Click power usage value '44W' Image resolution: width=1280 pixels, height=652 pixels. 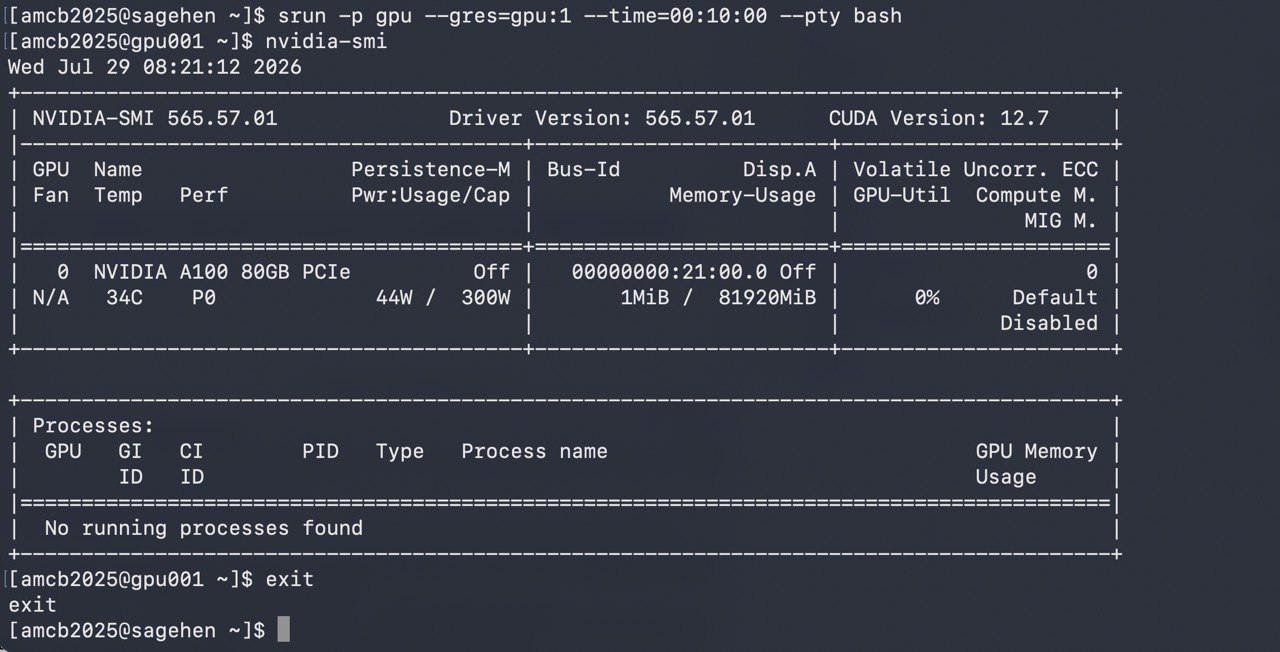pos(394,298)
